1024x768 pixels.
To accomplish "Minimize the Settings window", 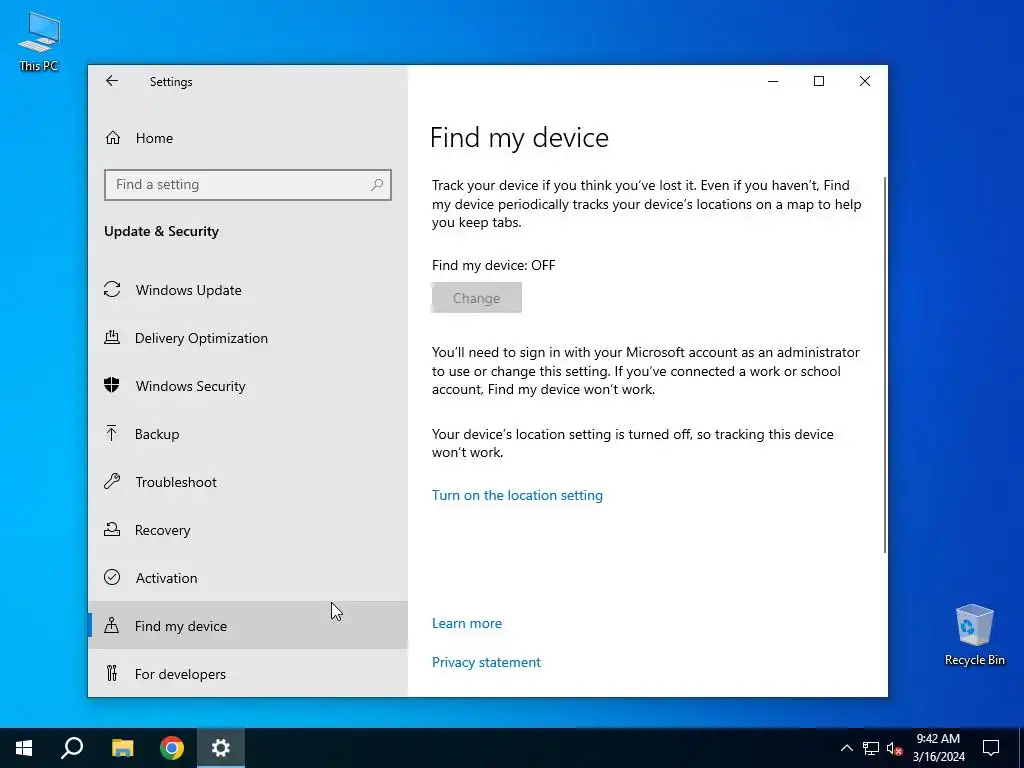I will 773,81.
